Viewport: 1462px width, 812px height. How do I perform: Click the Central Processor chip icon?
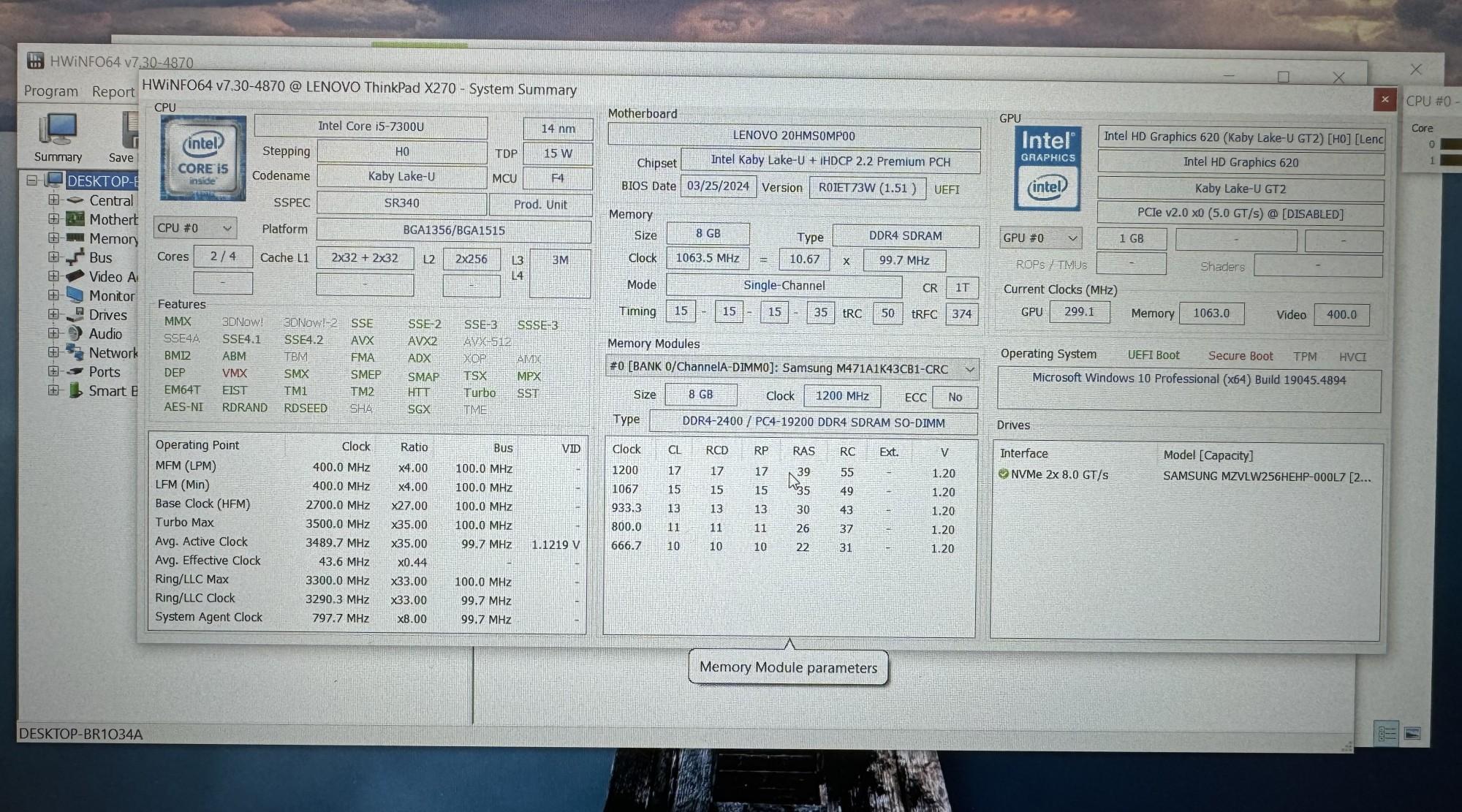(75, 200)
